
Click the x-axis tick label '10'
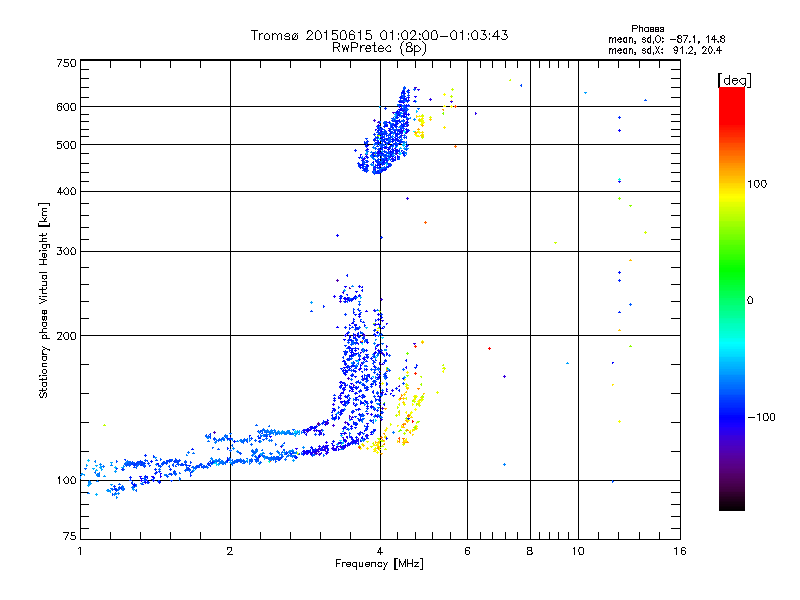pos(578,551)
